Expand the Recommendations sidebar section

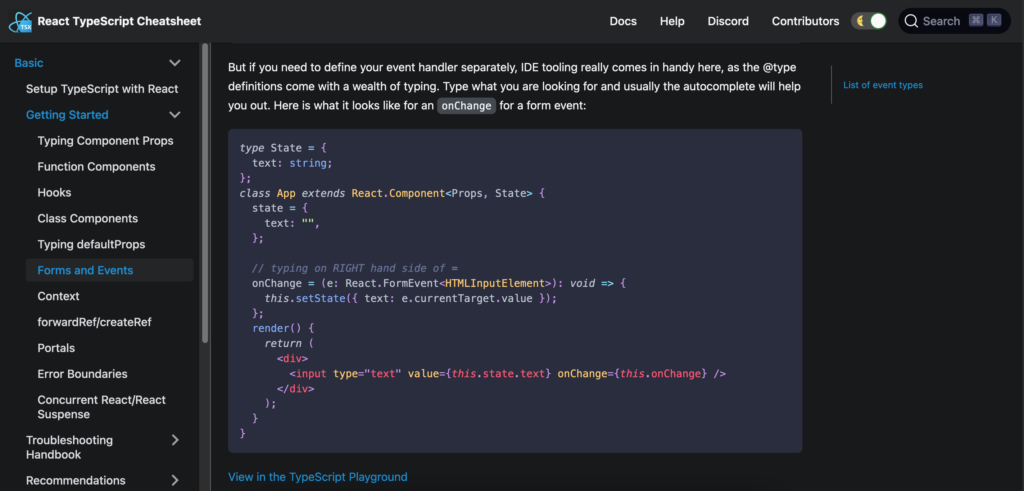[175, 481]
